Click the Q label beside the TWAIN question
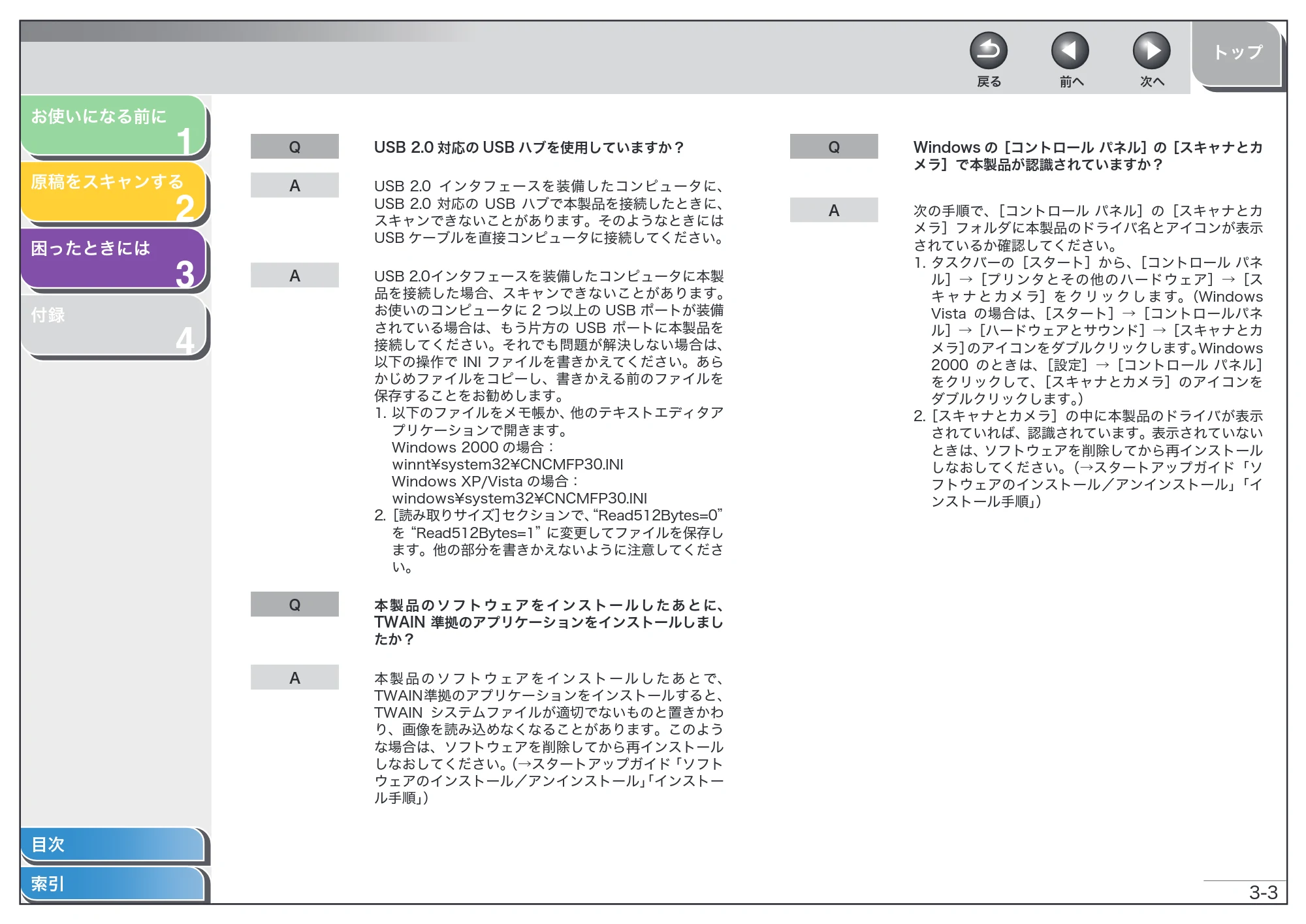1306x924 pixels. [x=295, y=605]
